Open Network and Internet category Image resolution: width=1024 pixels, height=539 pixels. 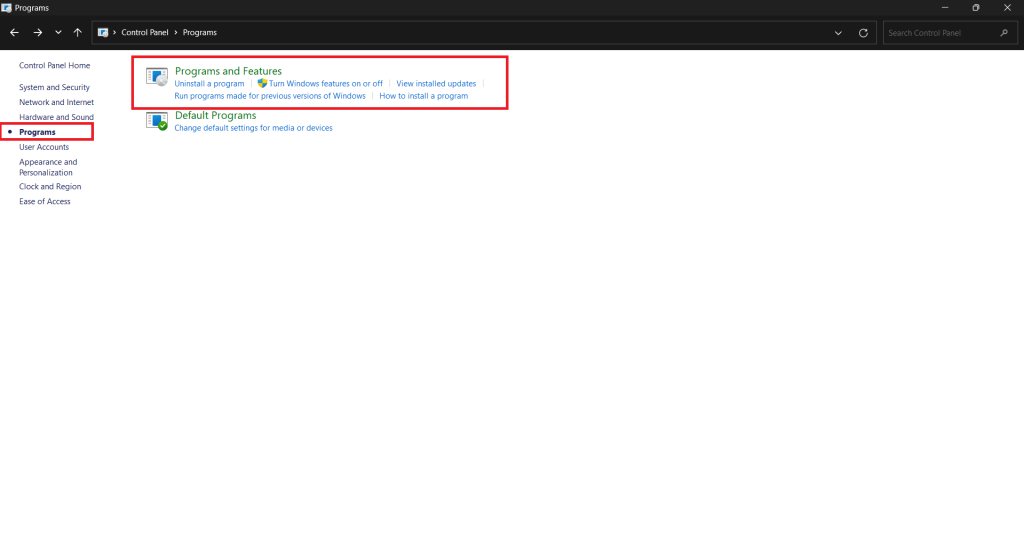[56, 102]
